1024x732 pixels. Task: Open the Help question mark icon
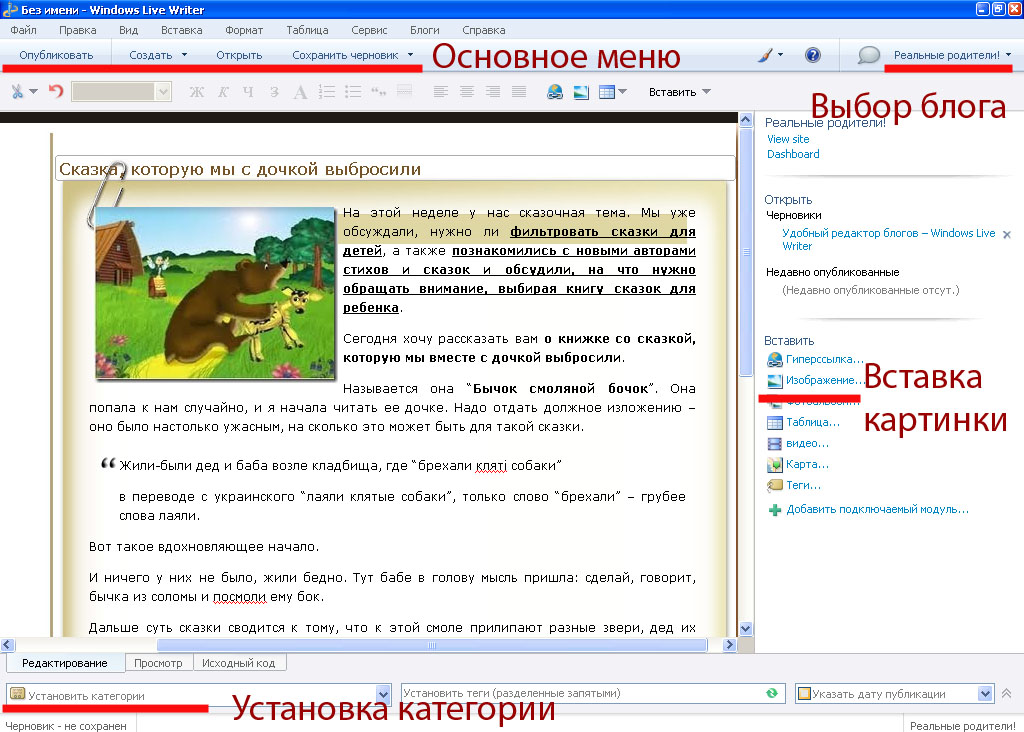pyautogui.click(x=812, y=56)
